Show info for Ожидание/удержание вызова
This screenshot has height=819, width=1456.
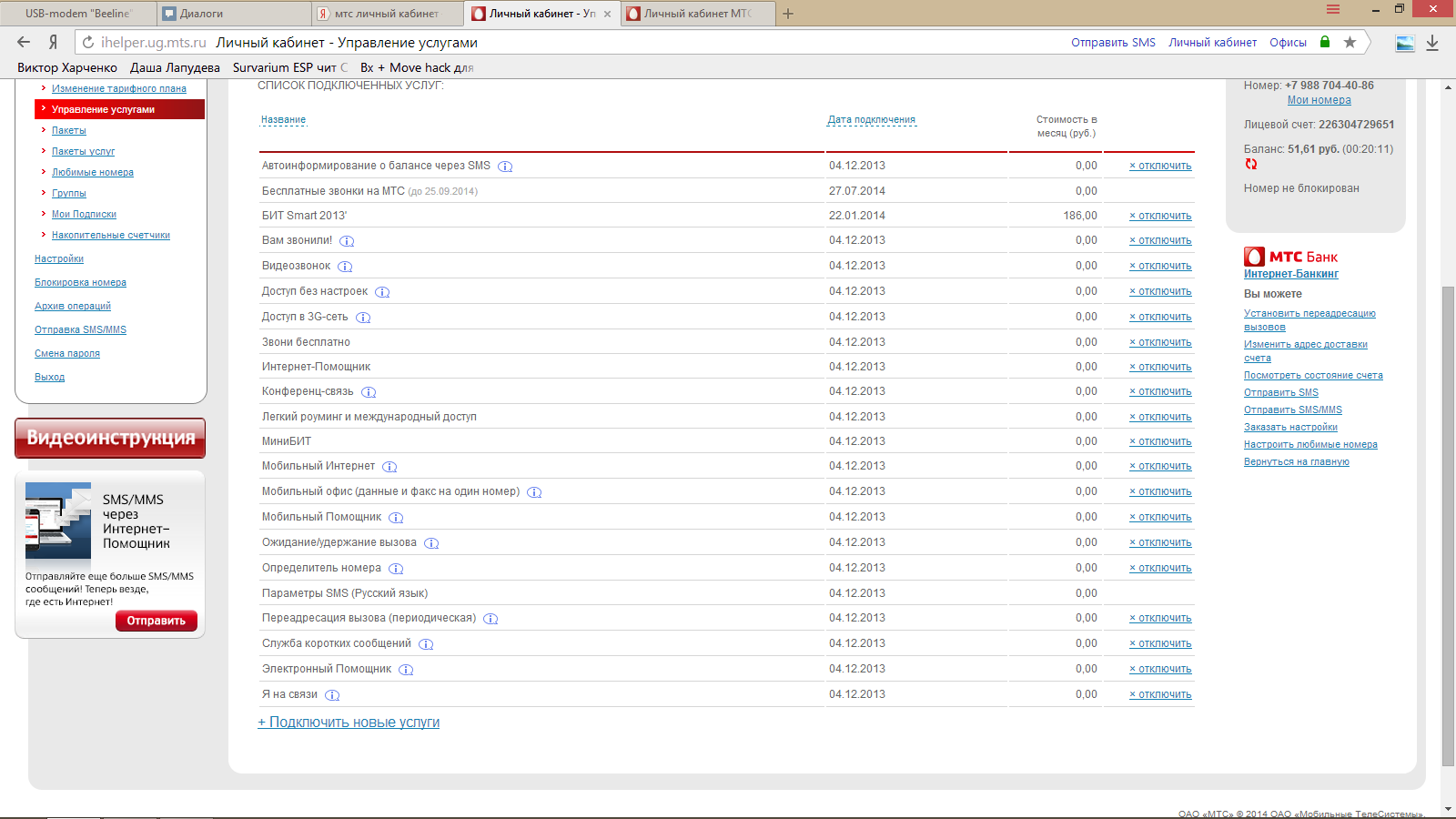431,543
